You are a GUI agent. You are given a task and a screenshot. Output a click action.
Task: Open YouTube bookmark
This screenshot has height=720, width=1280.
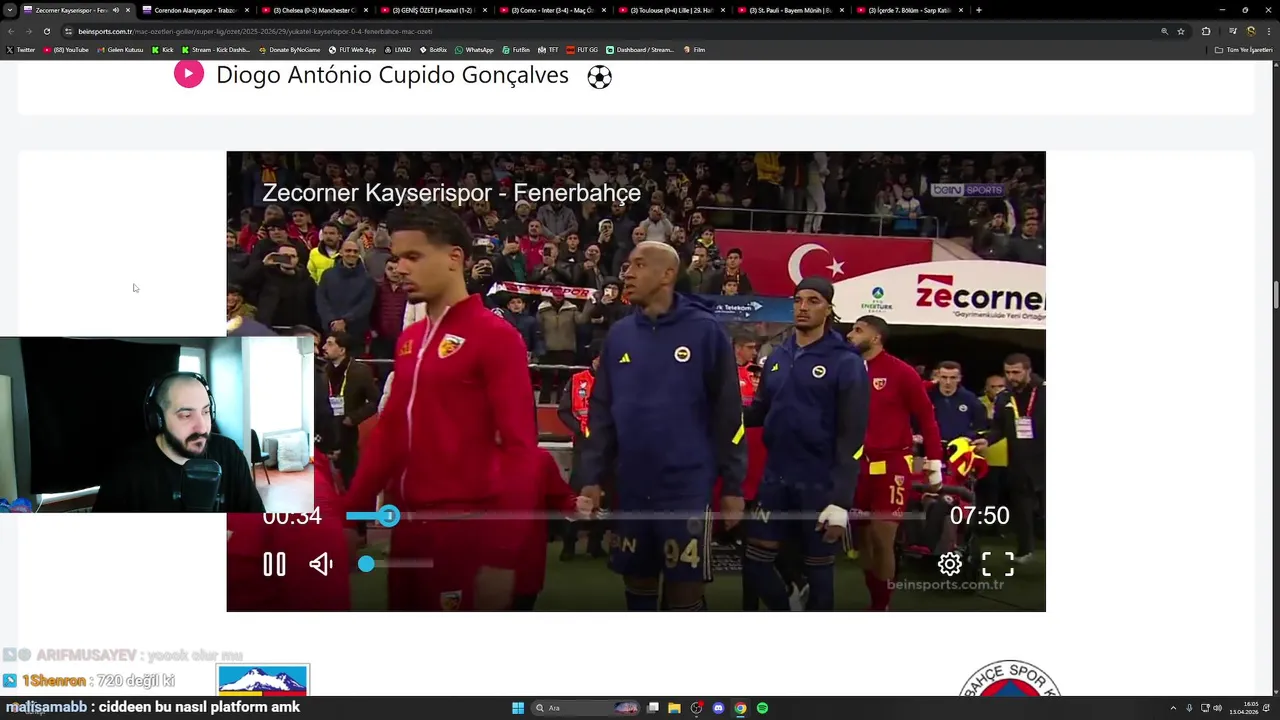coord(66,50)
